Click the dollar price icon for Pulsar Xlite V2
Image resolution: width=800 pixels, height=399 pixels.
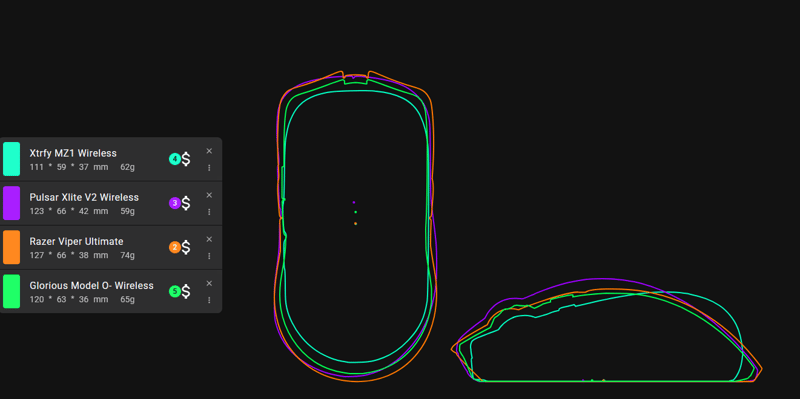(186, 203)
